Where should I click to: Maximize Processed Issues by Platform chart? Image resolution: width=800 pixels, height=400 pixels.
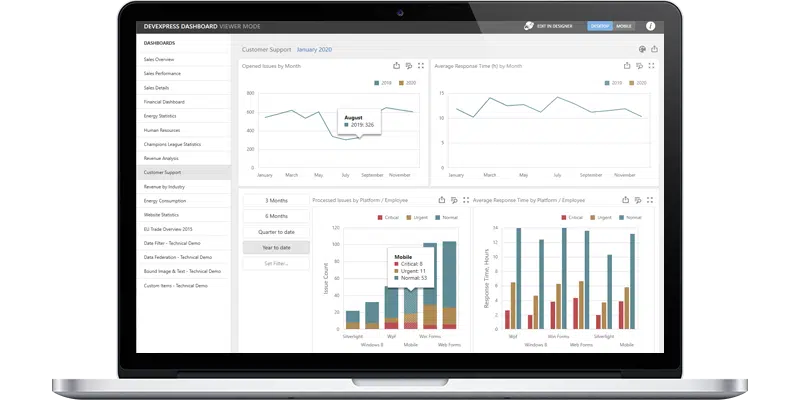coord(466,200)
